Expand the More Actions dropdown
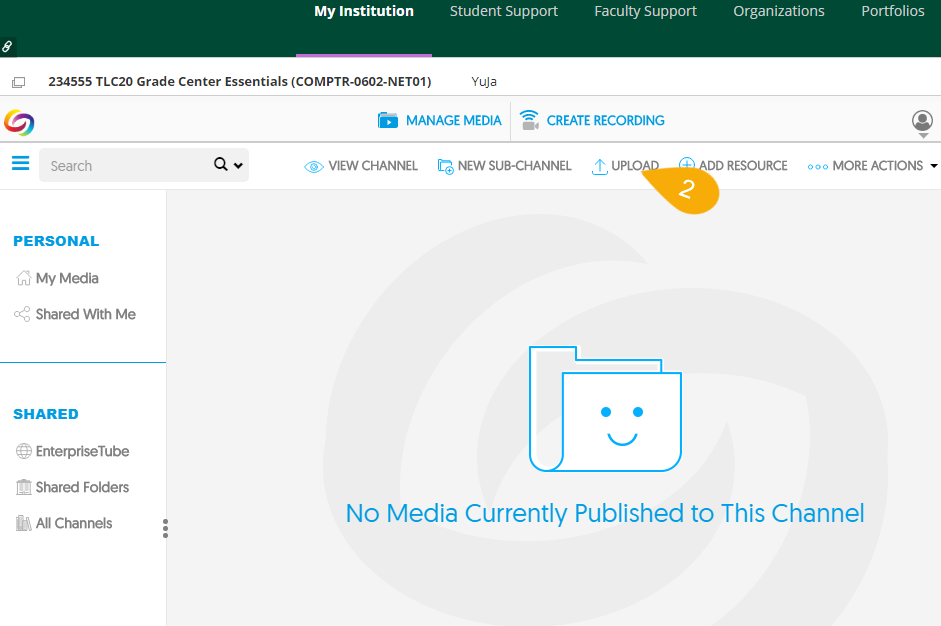 872,166
